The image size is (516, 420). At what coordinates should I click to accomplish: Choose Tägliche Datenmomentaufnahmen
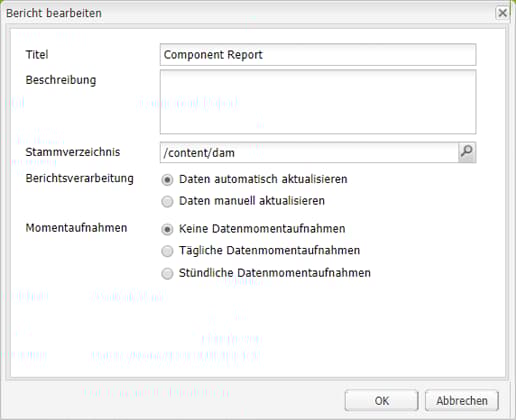coord(167,251)
